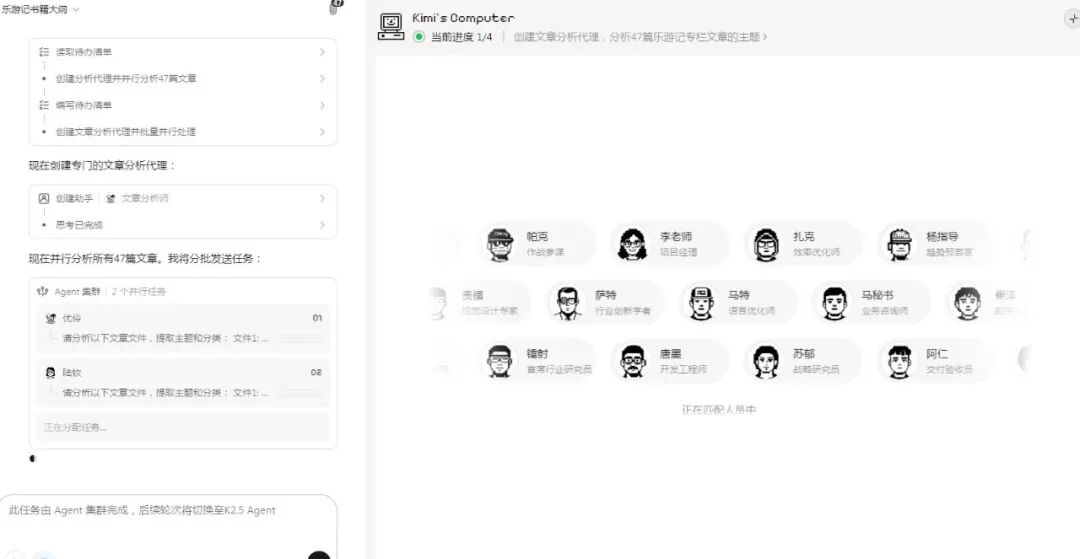The image size is (1080, 559).
Task: Expand the 创建分析代理并并行分析47篇文章 chevron
Action: [322, 79]
